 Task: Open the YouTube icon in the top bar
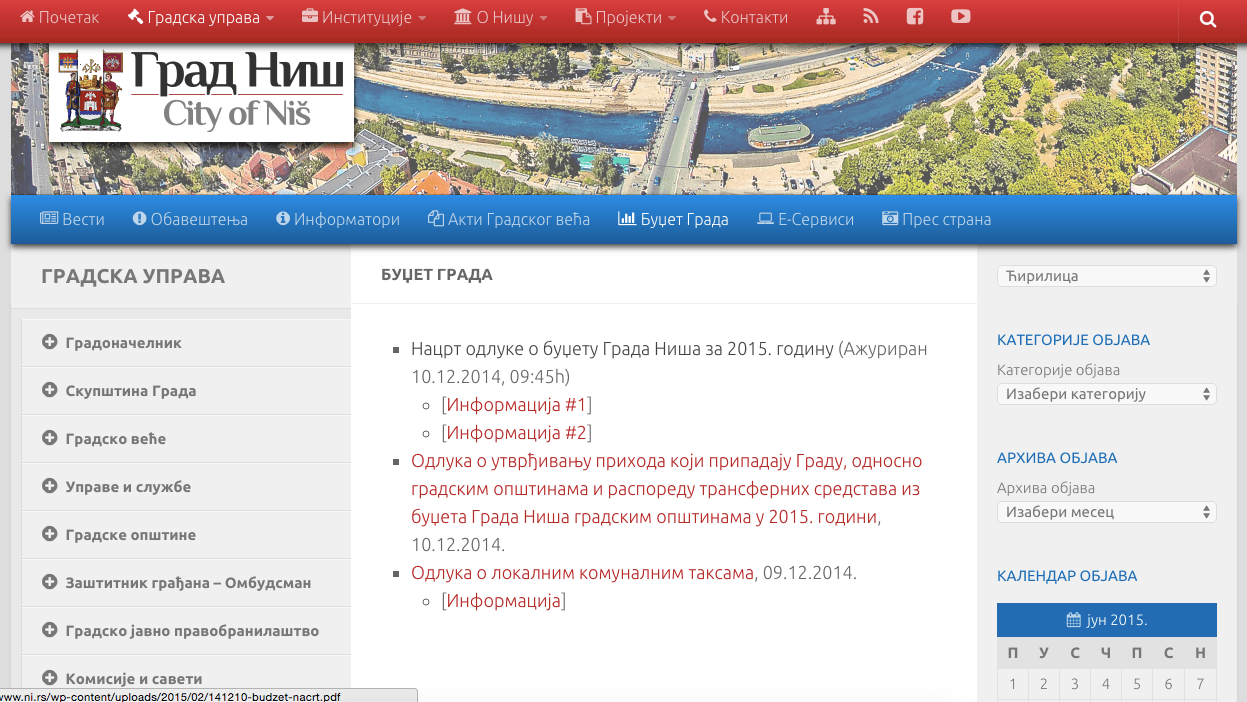pyautogui.click(x=960, y=16)
